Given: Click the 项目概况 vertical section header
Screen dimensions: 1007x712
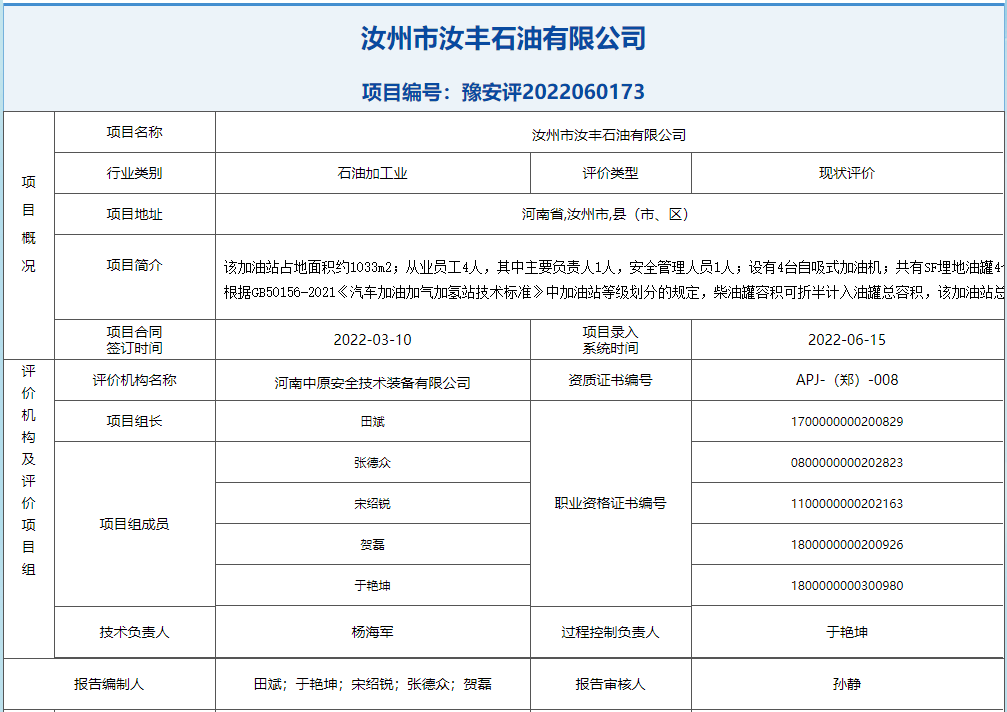Looking at the screenshot, I should (29, 223).
